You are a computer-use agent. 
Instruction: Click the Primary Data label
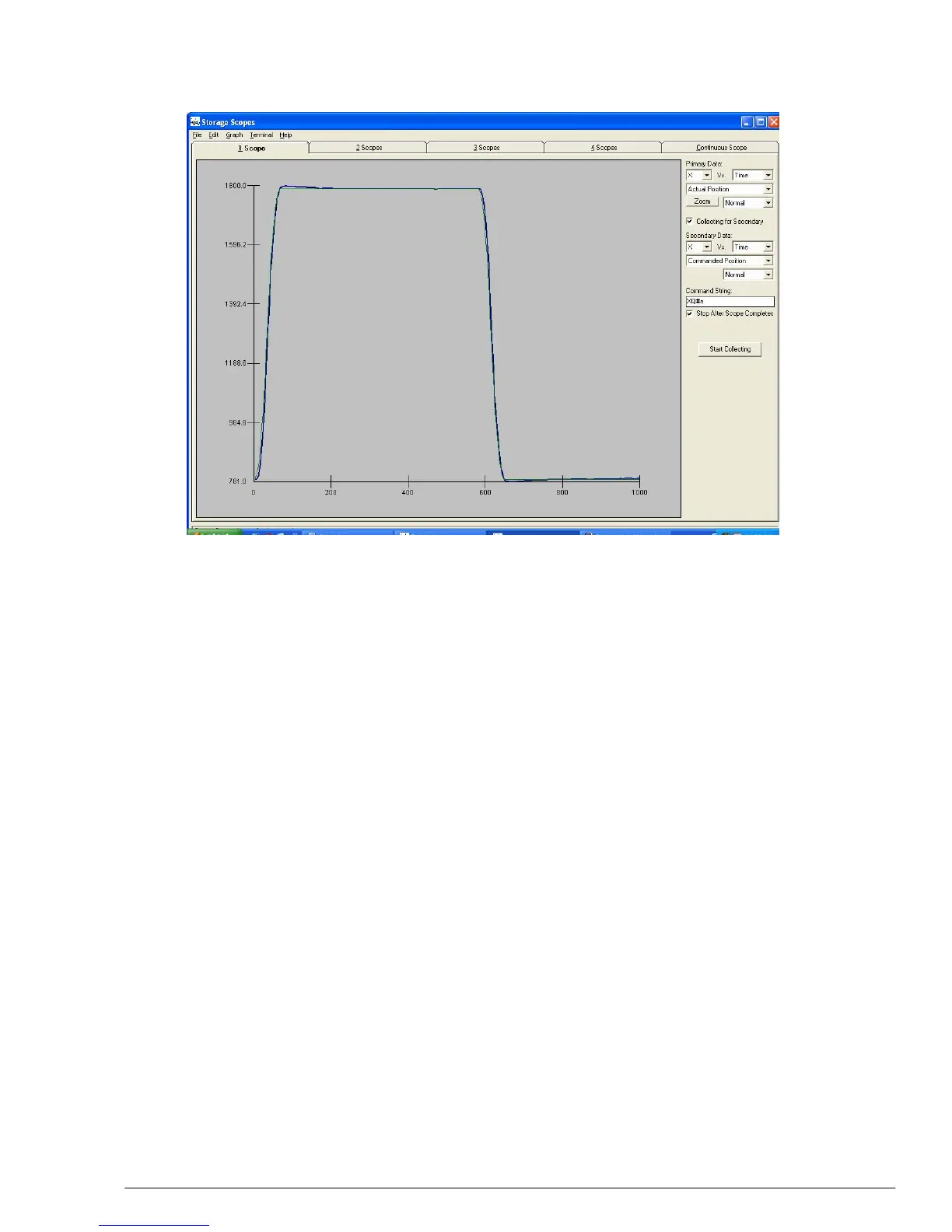[x=704, y=164]
